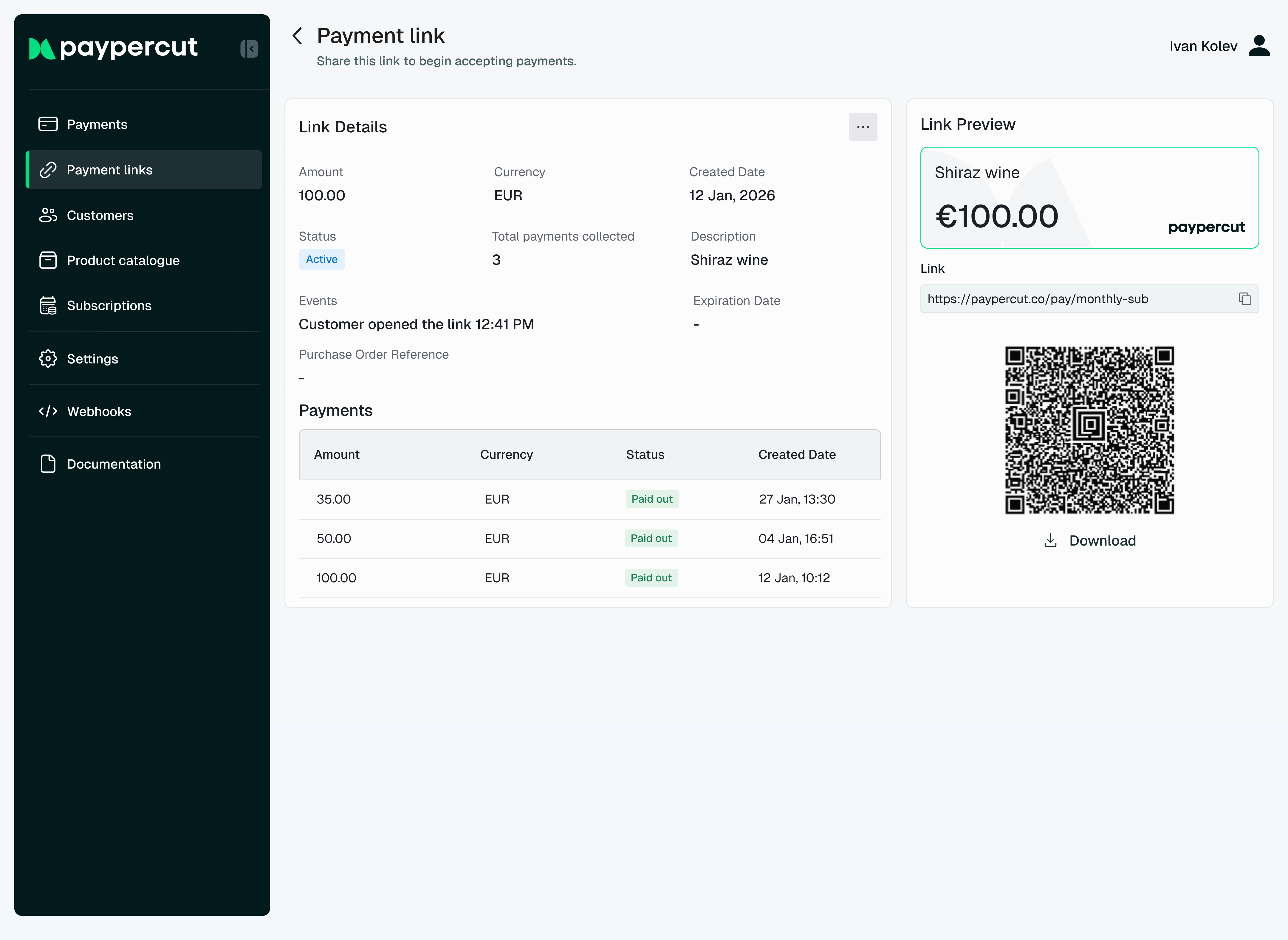The height and width of the screenshot is (940, 1288).
Task: Open the user profile avatar icon
Action: pyautogui.click(x=1259, y=46)
